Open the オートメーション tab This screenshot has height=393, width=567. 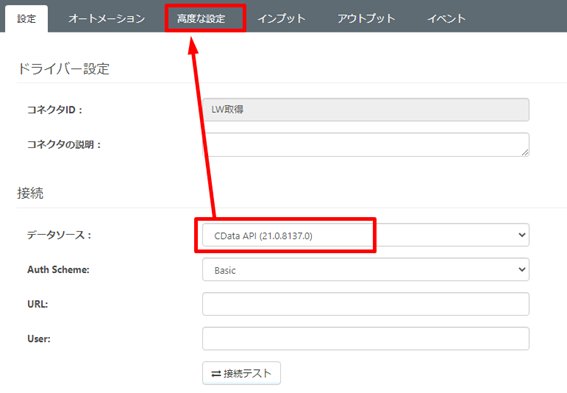click(107, 19)
